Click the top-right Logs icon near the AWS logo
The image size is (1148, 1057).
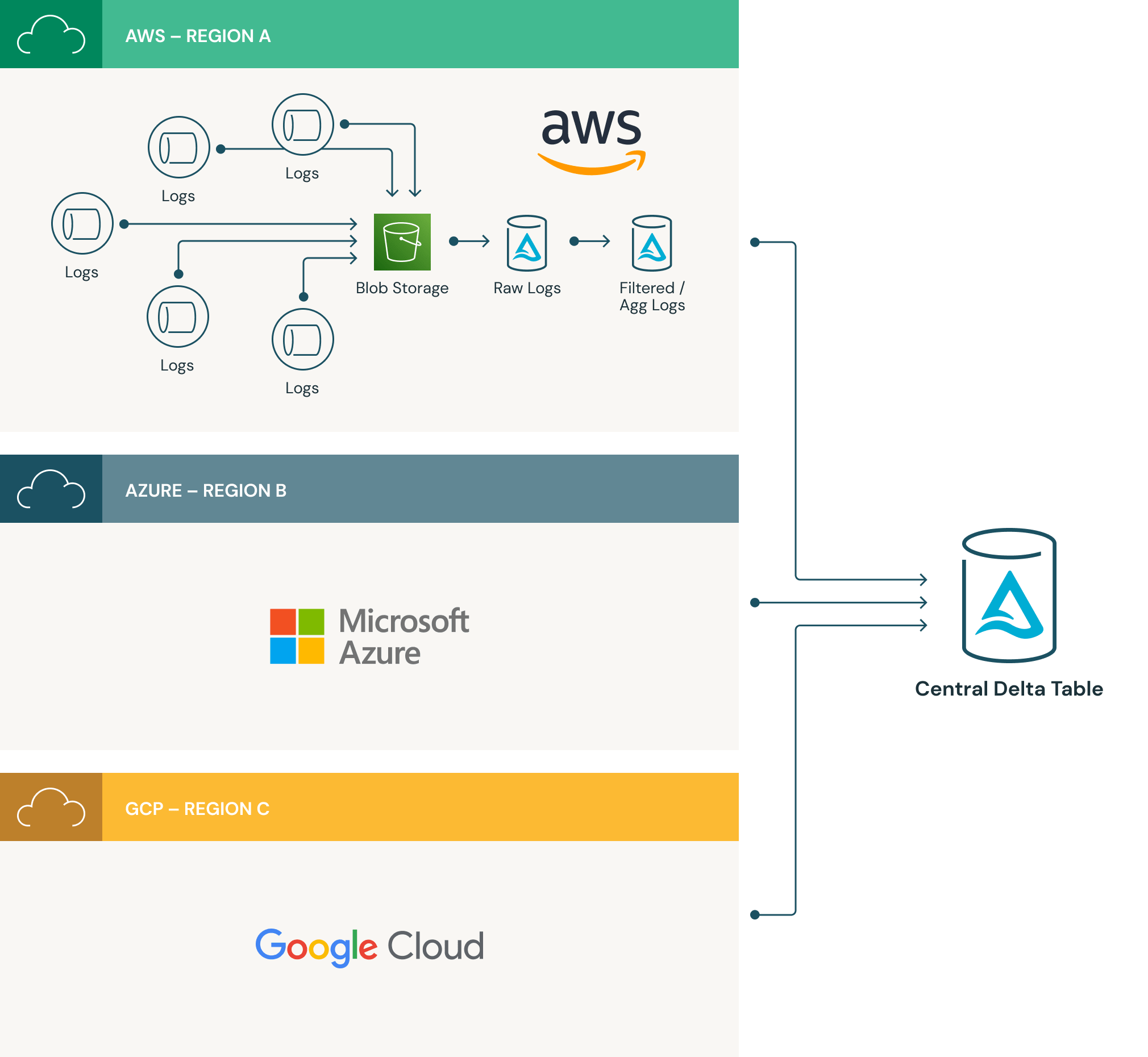click(302, 124)
